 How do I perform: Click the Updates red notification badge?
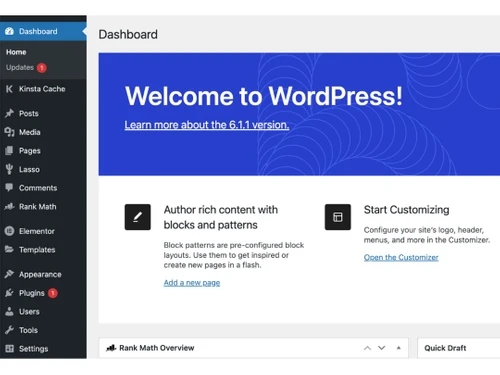pos(42,68)
